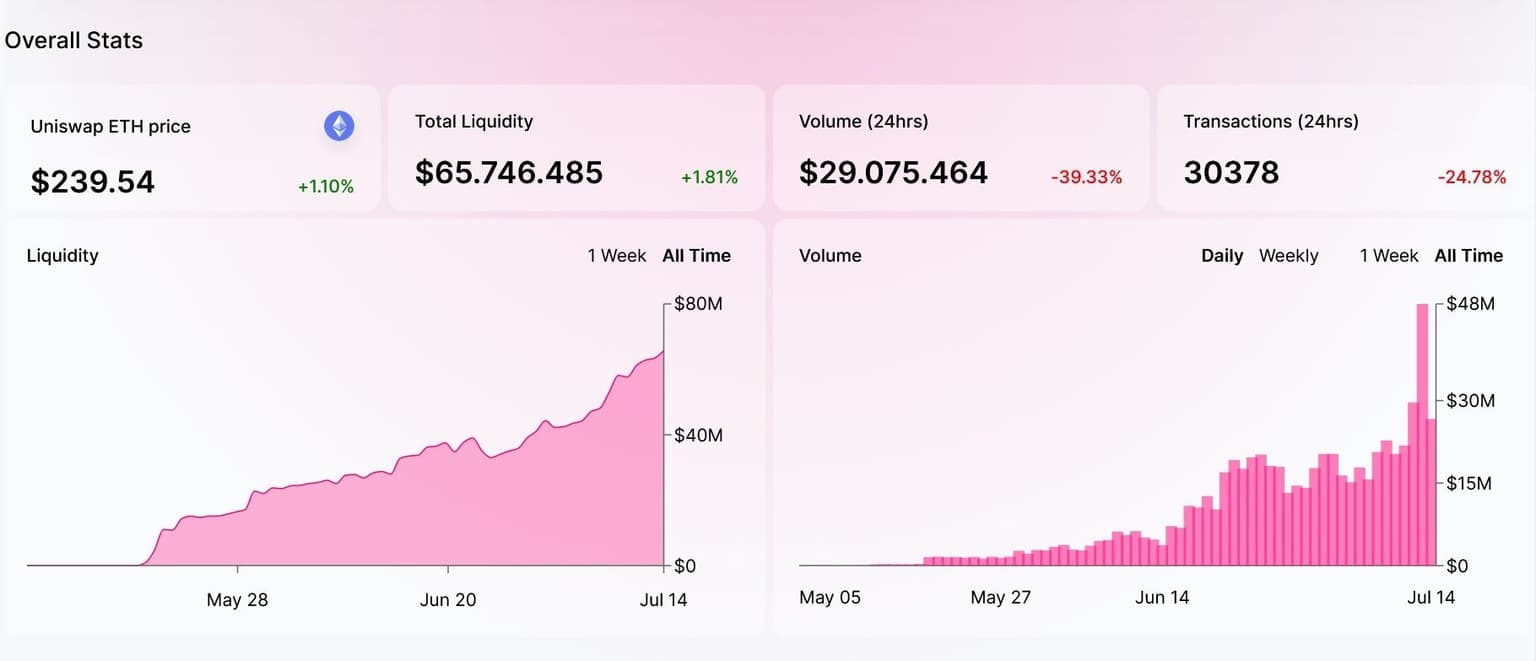Select 1 Week range for Liquidity chart
This screenshot has width=1536, height=661.
[x=616, y=256]
